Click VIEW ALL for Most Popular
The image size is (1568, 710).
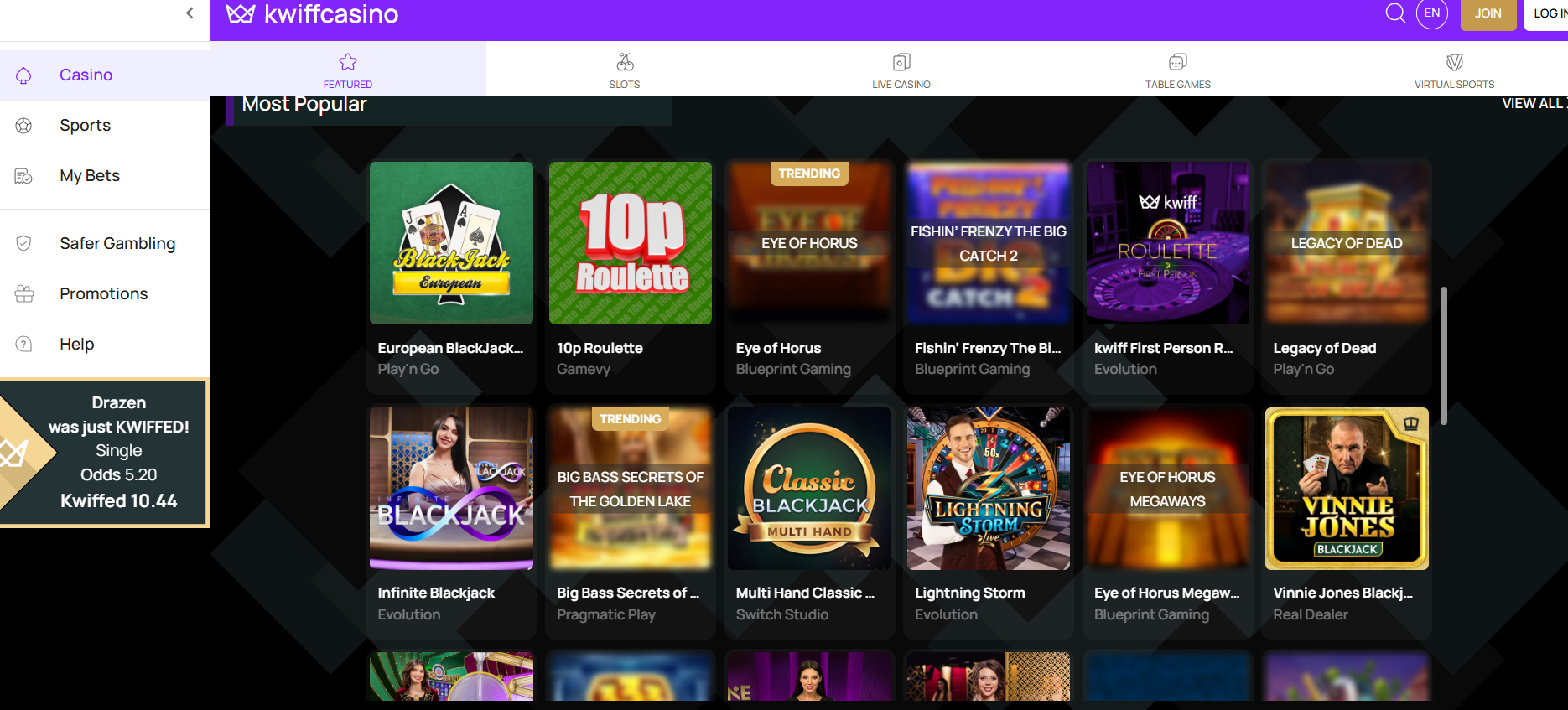[1534, 104]
